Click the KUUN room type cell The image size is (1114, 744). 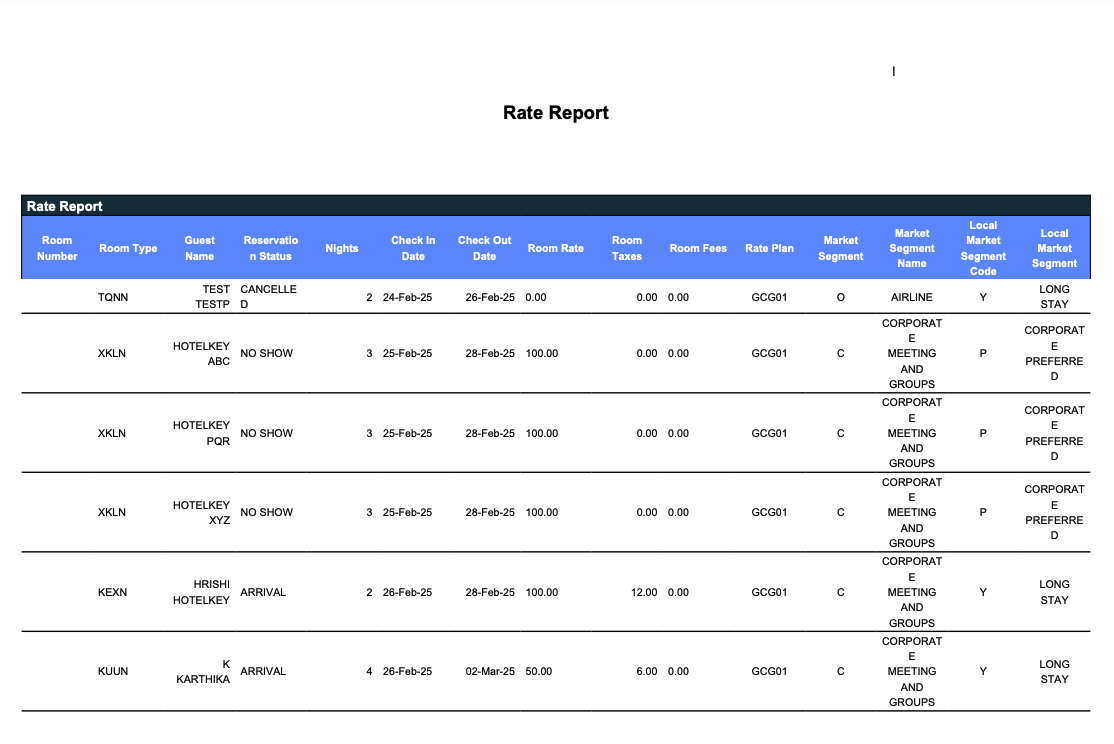tap(113, 672)
